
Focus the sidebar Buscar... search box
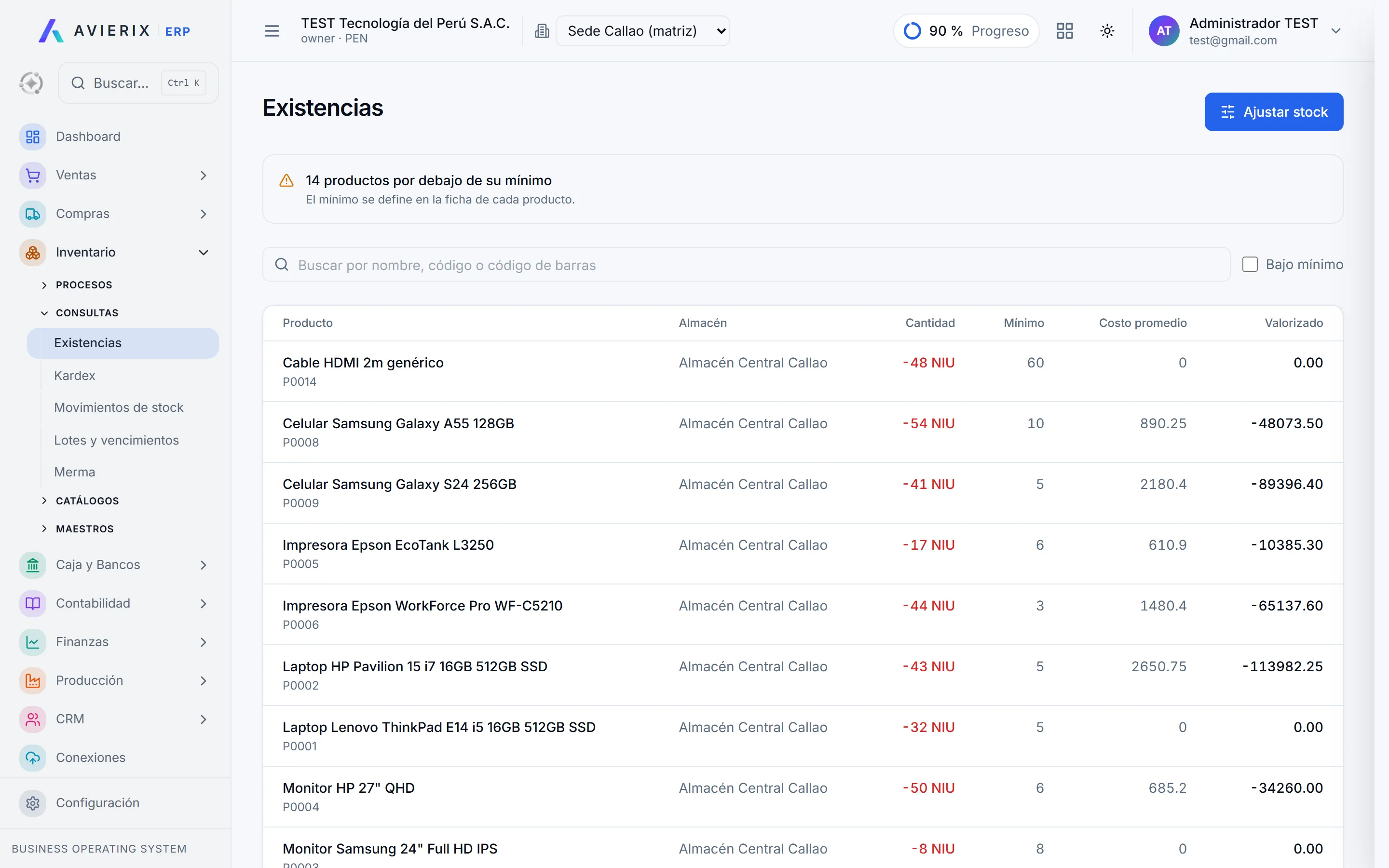pos(138,83)
